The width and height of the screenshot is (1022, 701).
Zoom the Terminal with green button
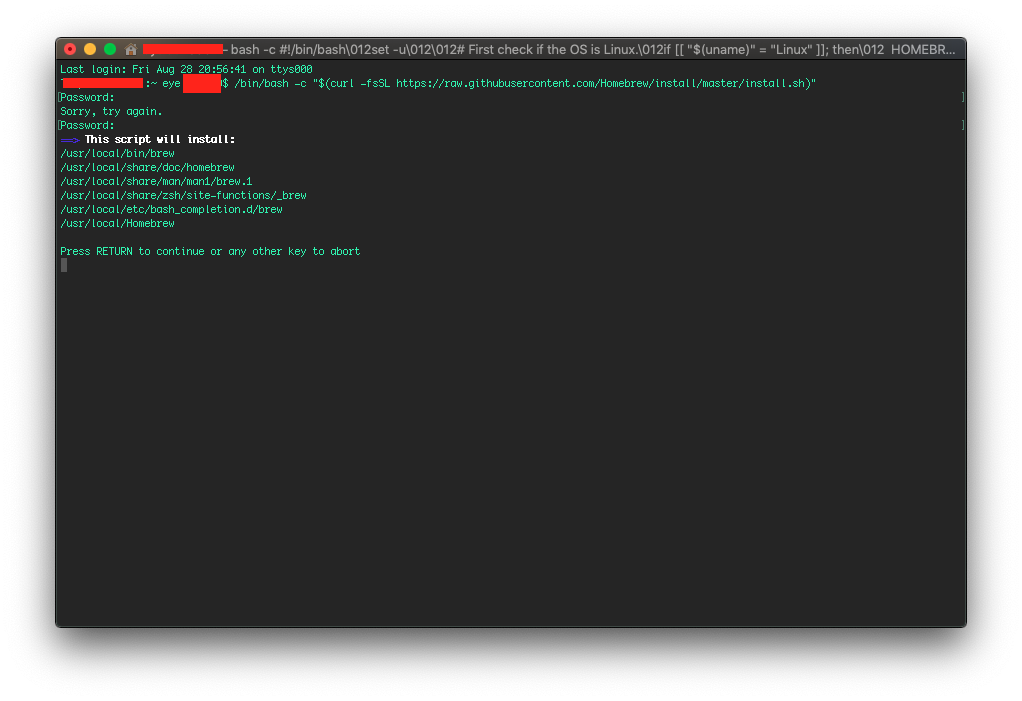tap(110, 49)
